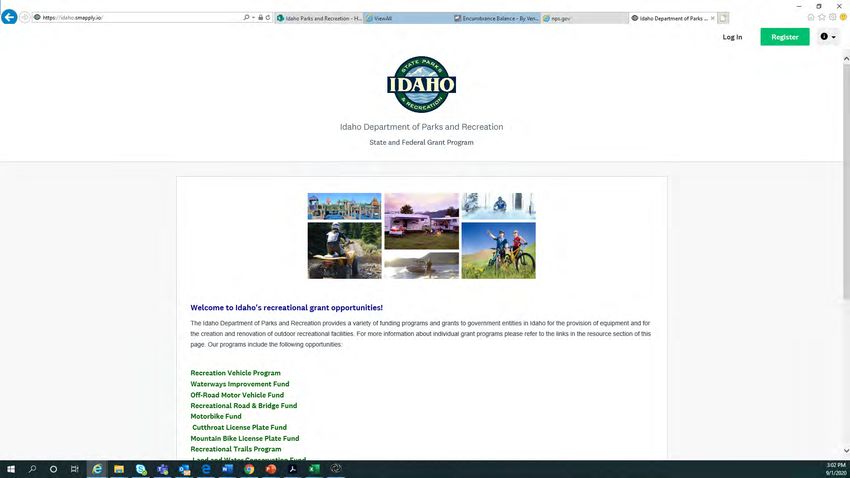Click the page scrollbar down arrow
850x478 pixels.
(846, 451)
